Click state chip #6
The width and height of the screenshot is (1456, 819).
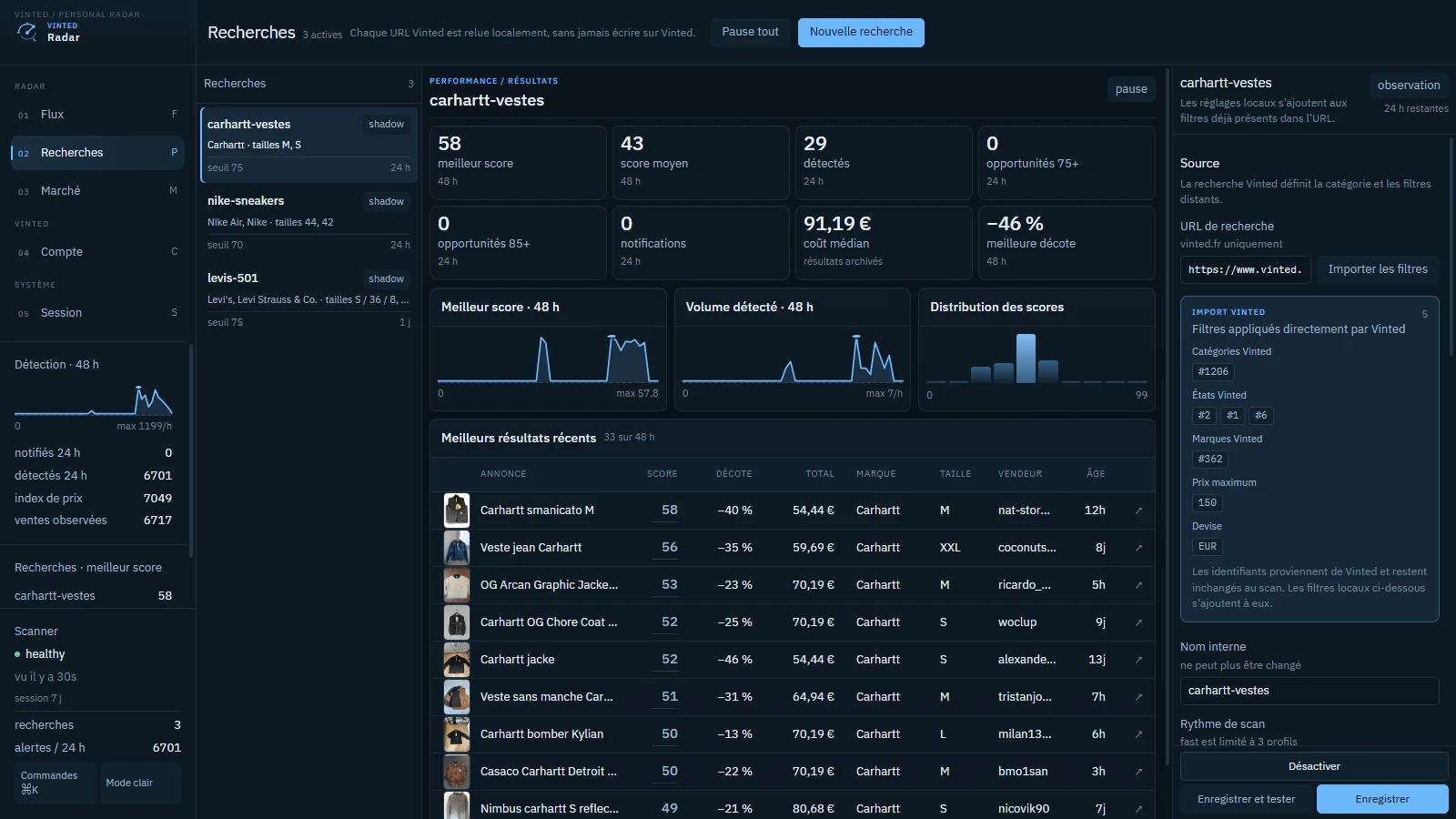pos(1260,415)
